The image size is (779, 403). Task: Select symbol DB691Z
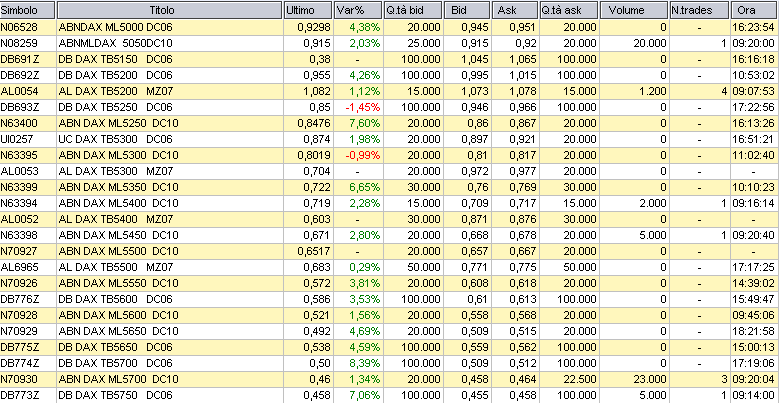(x=19, y=59)
